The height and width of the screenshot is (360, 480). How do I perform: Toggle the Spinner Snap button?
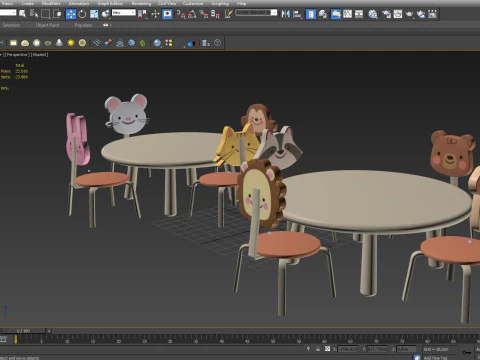click(215, 14)
